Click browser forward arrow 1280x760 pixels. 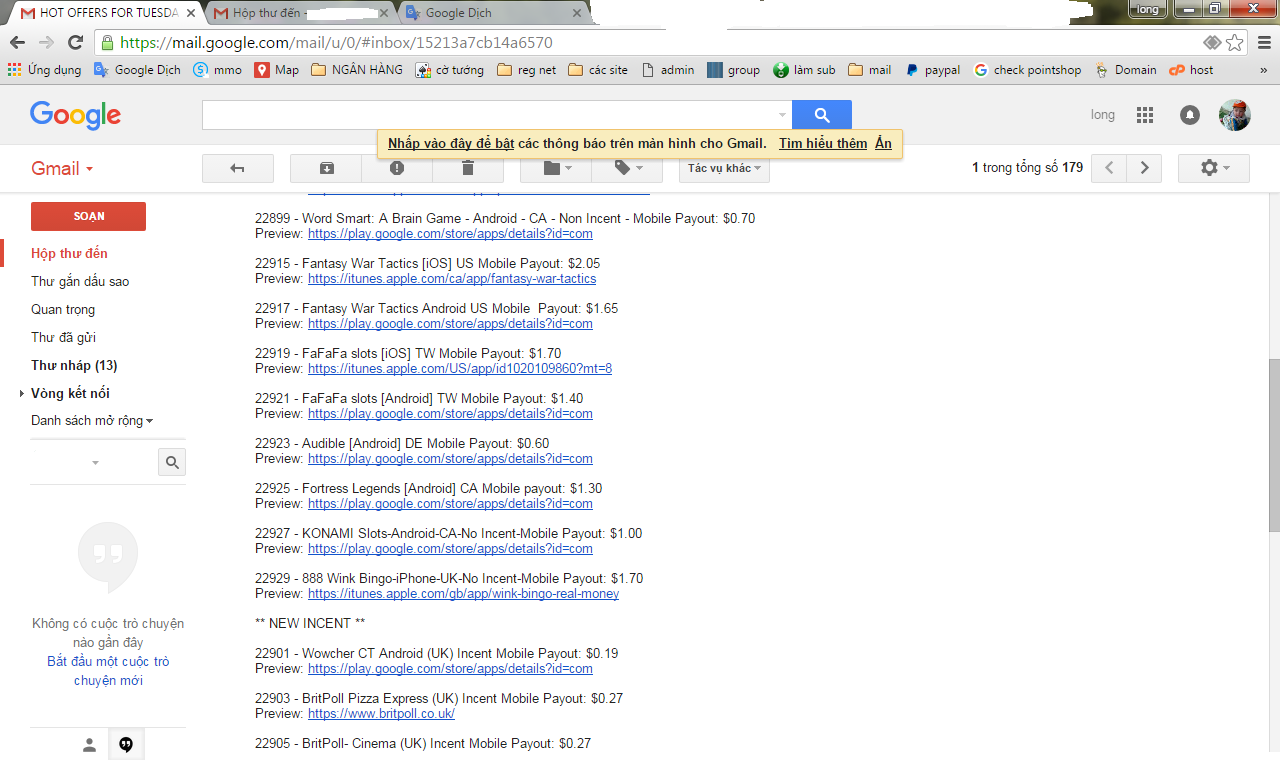coord(46,43)
